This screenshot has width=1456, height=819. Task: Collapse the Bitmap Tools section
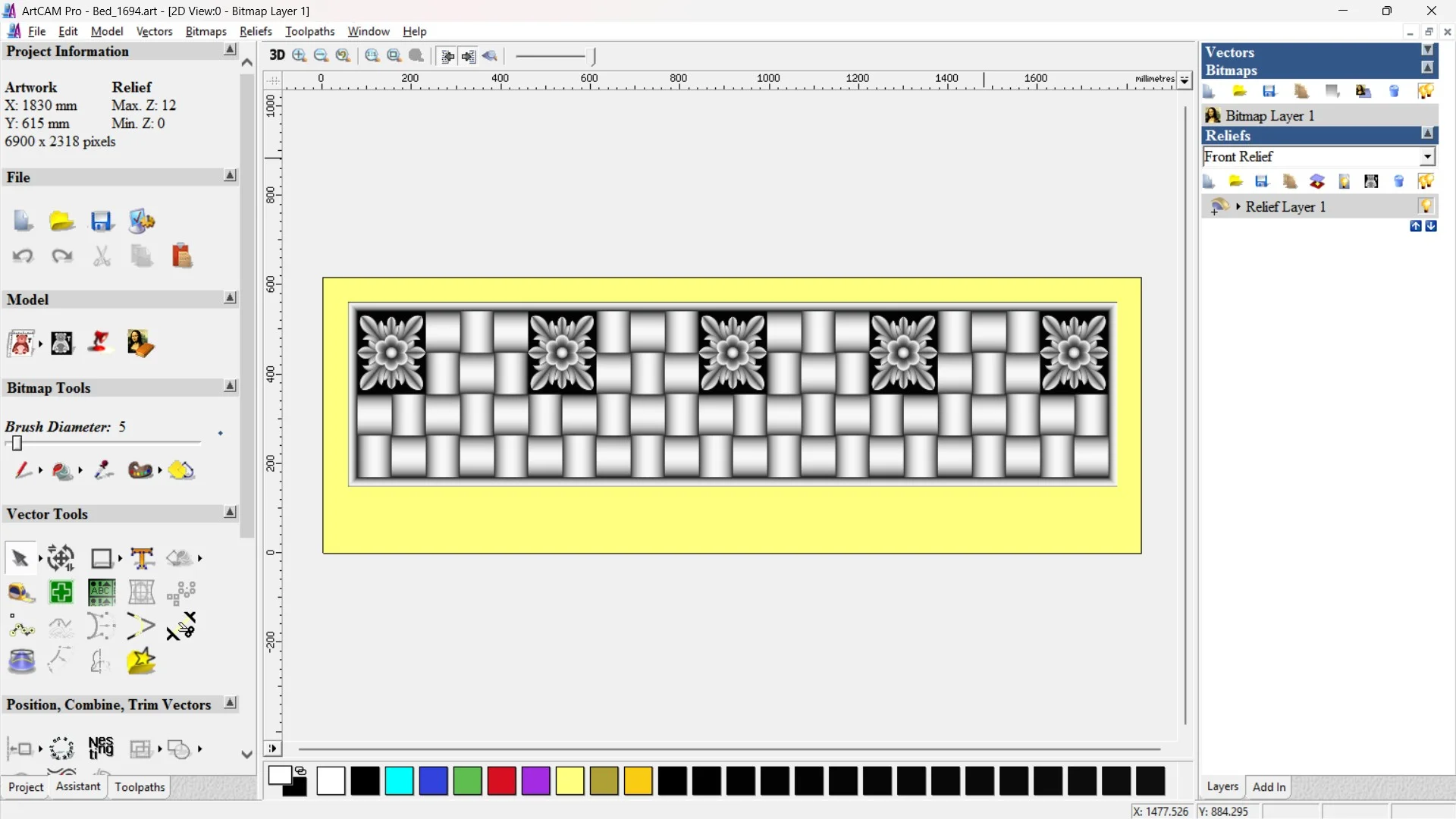231,387
